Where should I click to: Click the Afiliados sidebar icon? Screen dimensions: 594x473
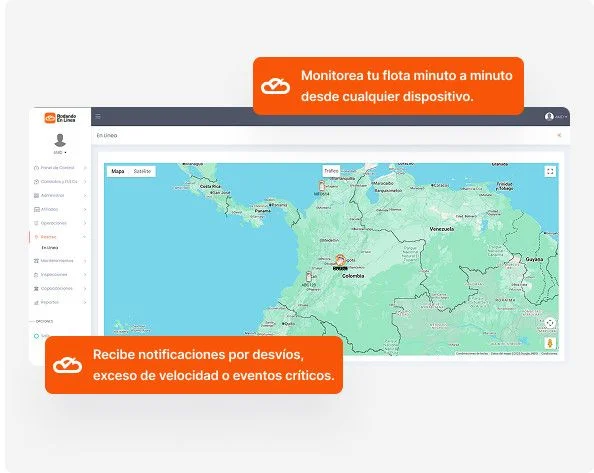[36, 209]
